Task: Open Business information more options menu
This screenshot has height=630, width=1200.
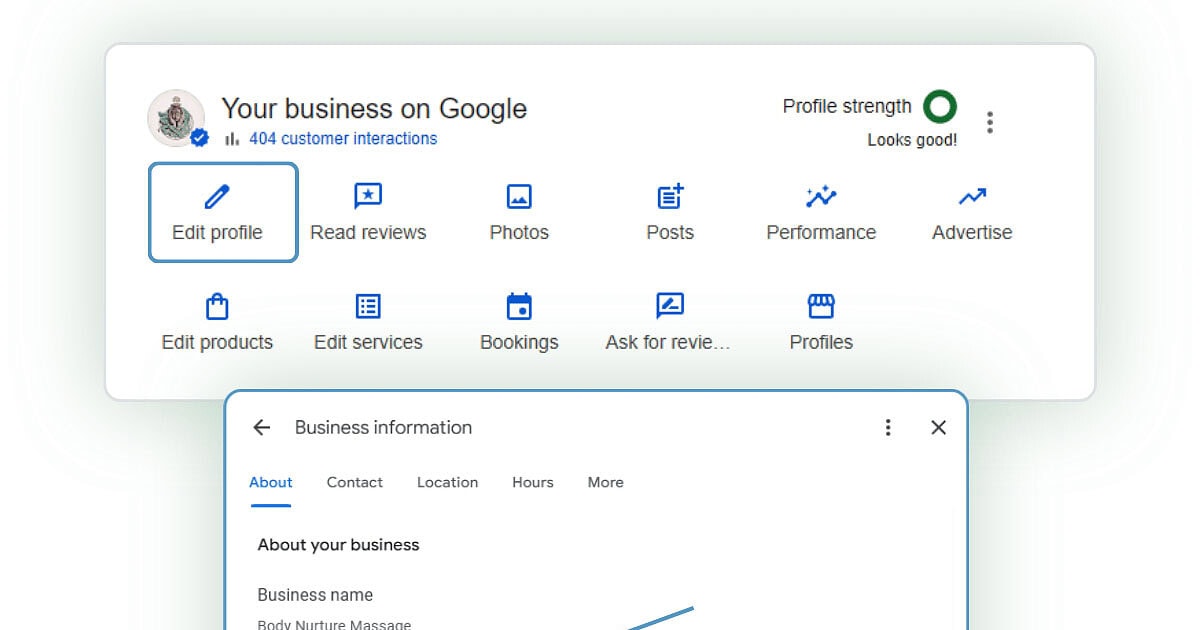Action: 888,428
